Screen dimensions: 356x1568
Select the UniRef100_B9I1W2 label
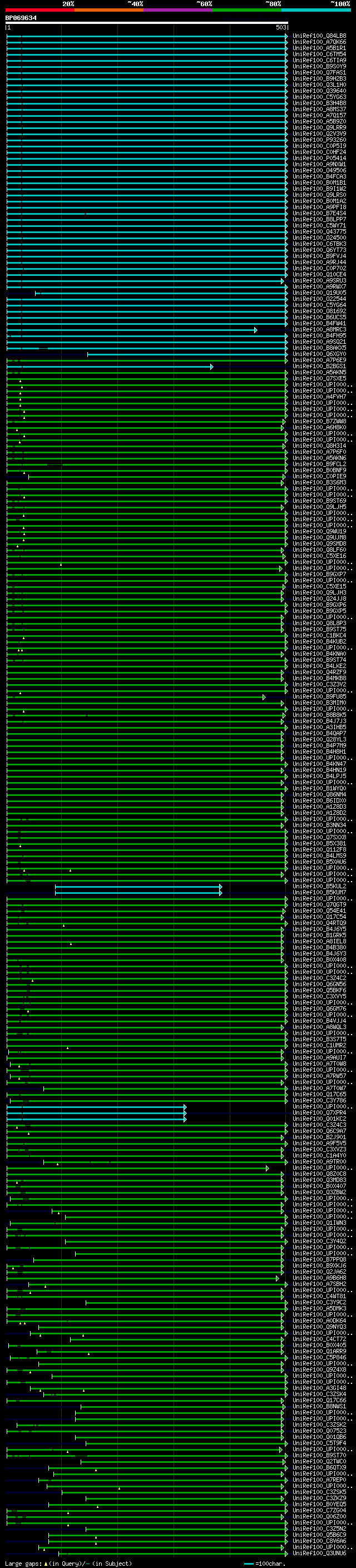click(x=319, y=189)
